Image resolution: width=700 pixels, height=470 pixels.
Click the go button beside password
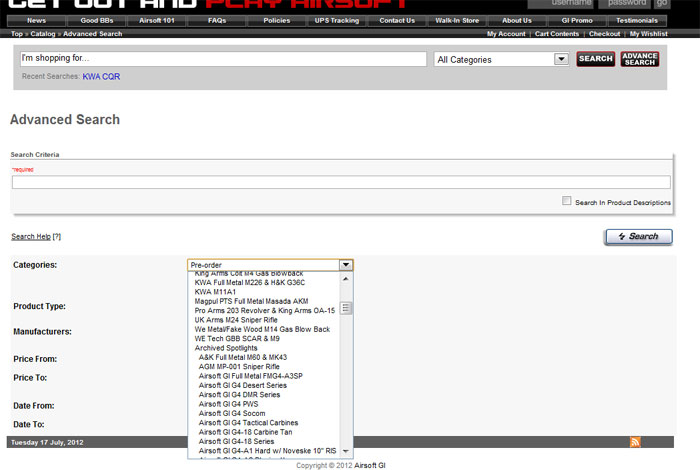(689, 4)
